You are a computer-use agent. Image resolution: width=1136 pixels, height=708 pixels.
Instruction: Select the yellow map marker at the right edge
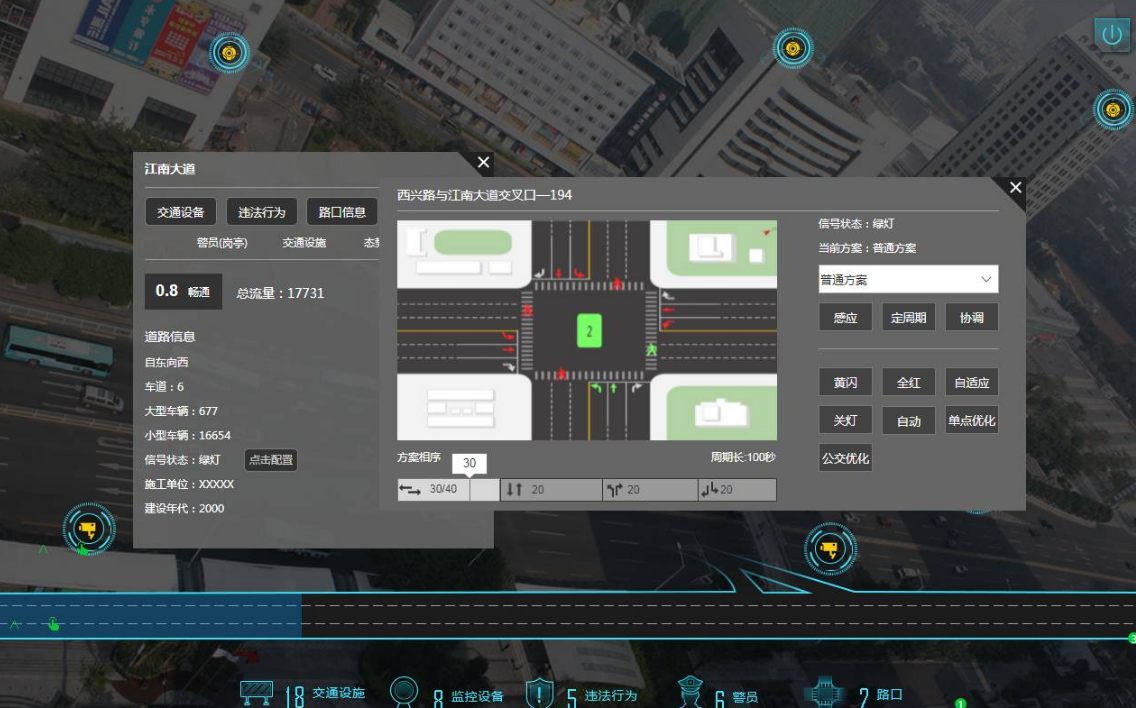tap(1113, 109)
